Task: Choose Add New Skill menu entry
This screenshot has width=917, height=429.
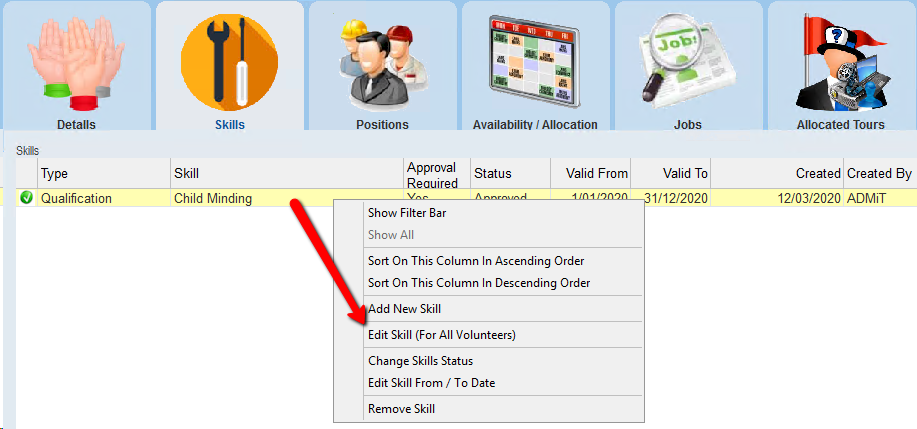Action: point(404,309)
